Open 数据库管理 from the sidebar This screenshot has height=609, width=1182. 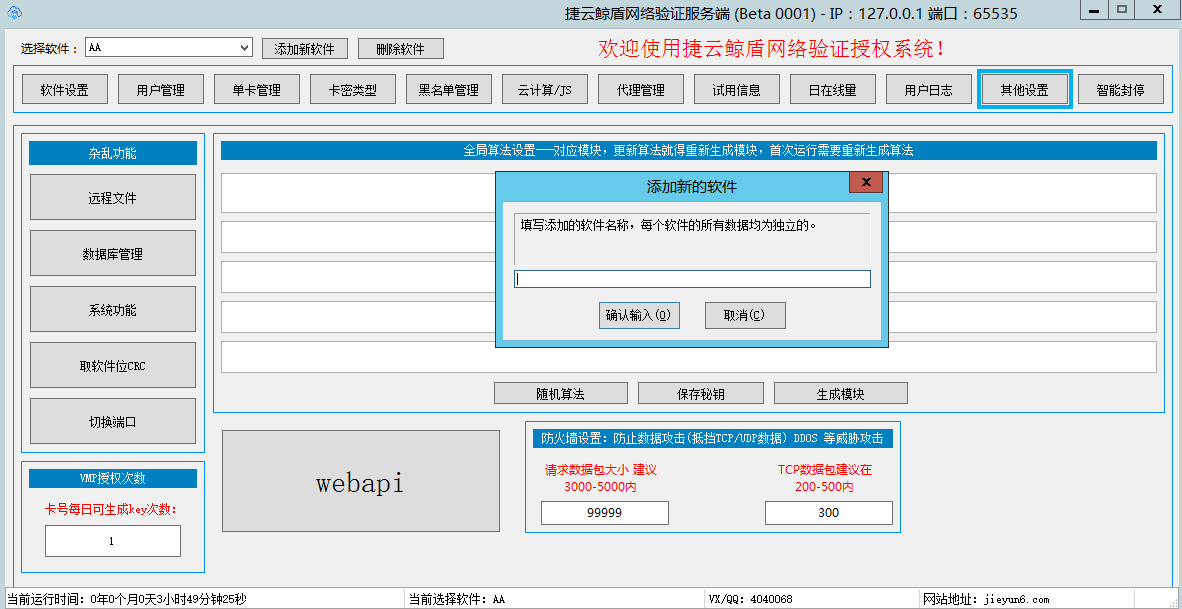tap(112, 253)
